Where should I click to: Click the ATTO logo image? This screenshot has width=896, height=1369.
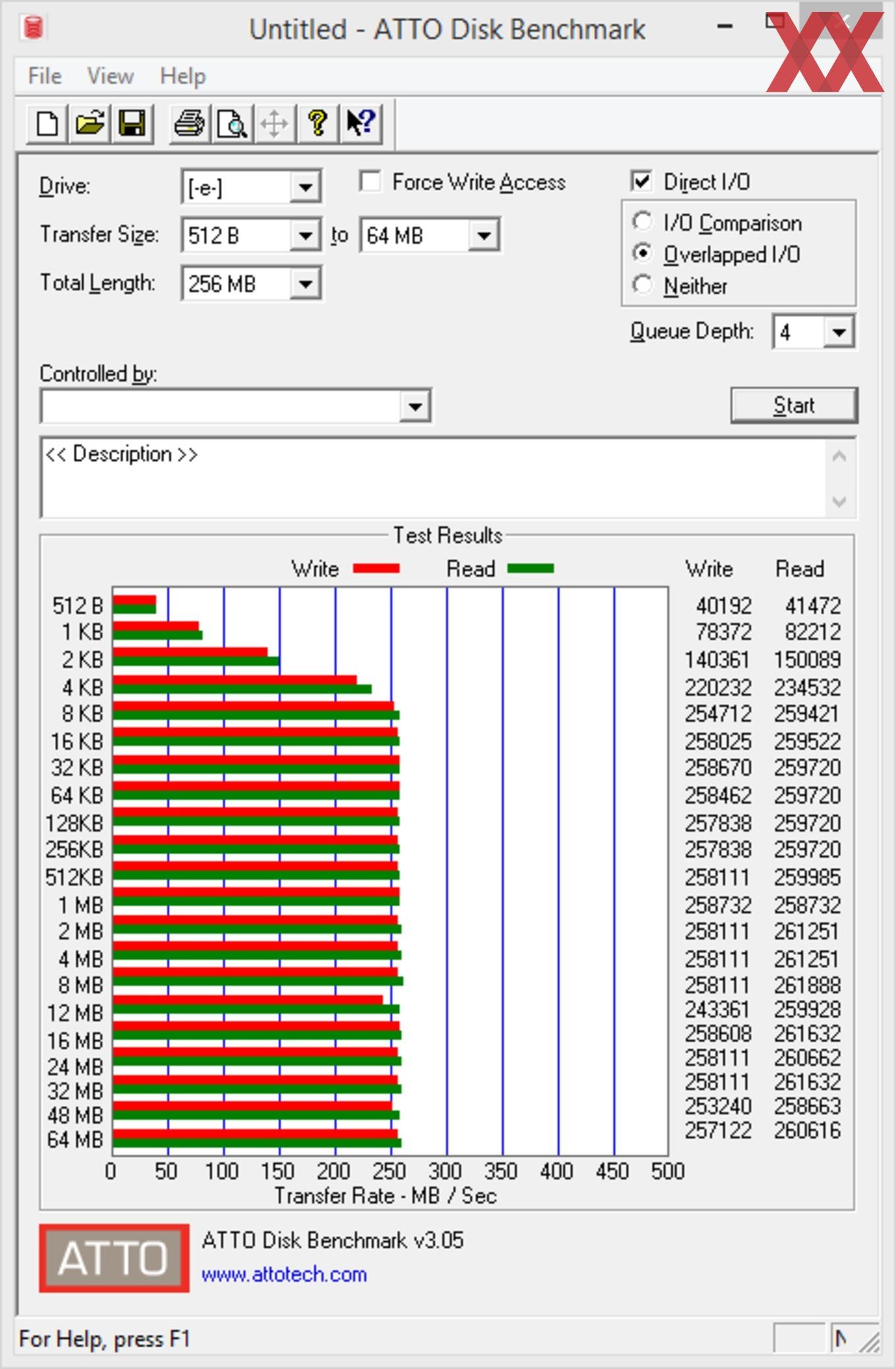114,1258
